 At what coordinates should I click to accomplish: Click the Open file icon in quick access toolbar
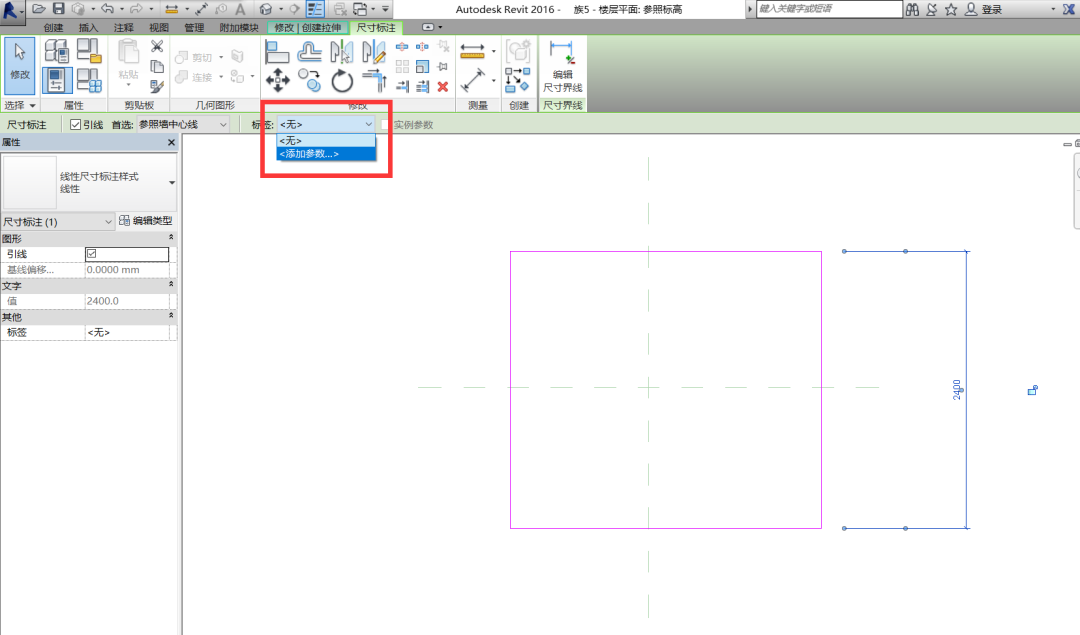pyautogui.click(x=39, y=9)
